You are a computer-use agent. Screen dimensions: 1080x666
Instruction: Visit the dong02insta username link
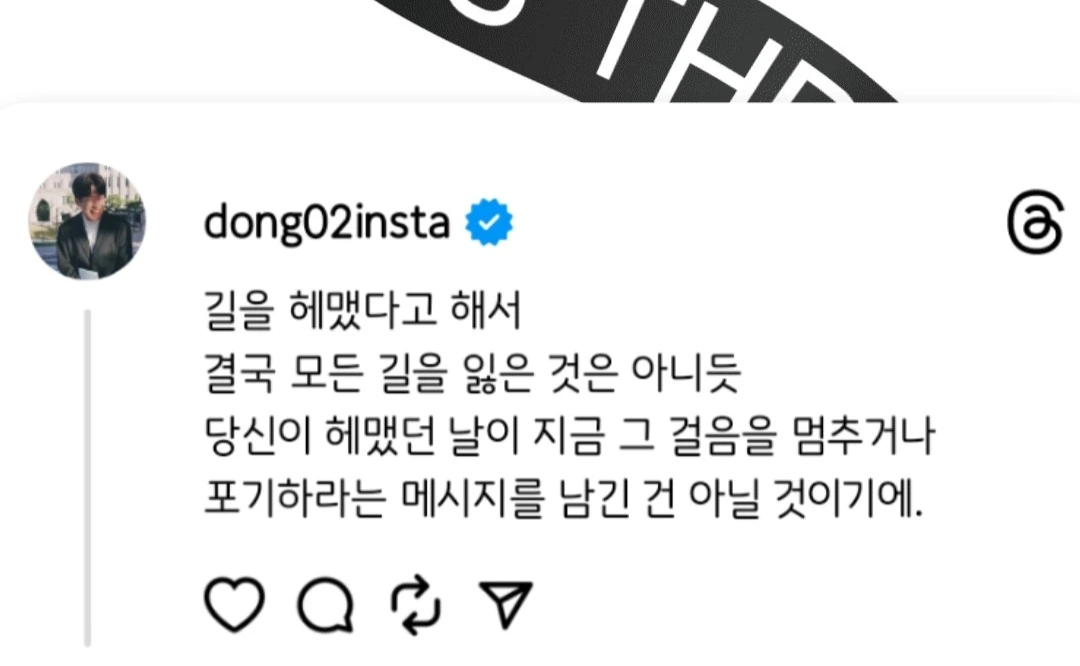tap(327, 223)
